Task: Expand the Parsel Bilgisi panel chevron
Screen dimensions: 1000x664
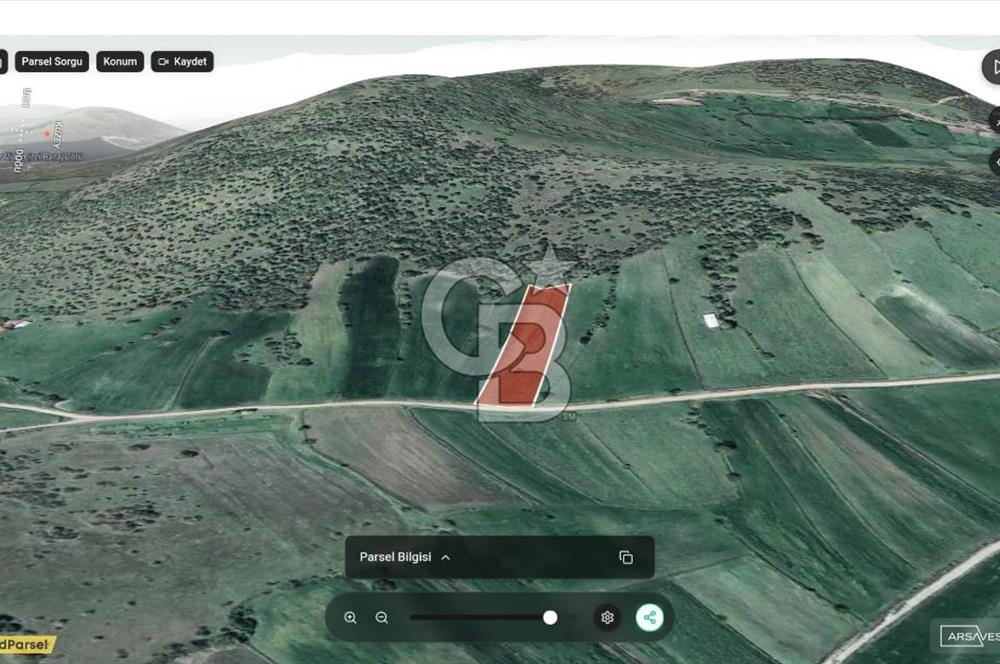Action: point(446,557)
